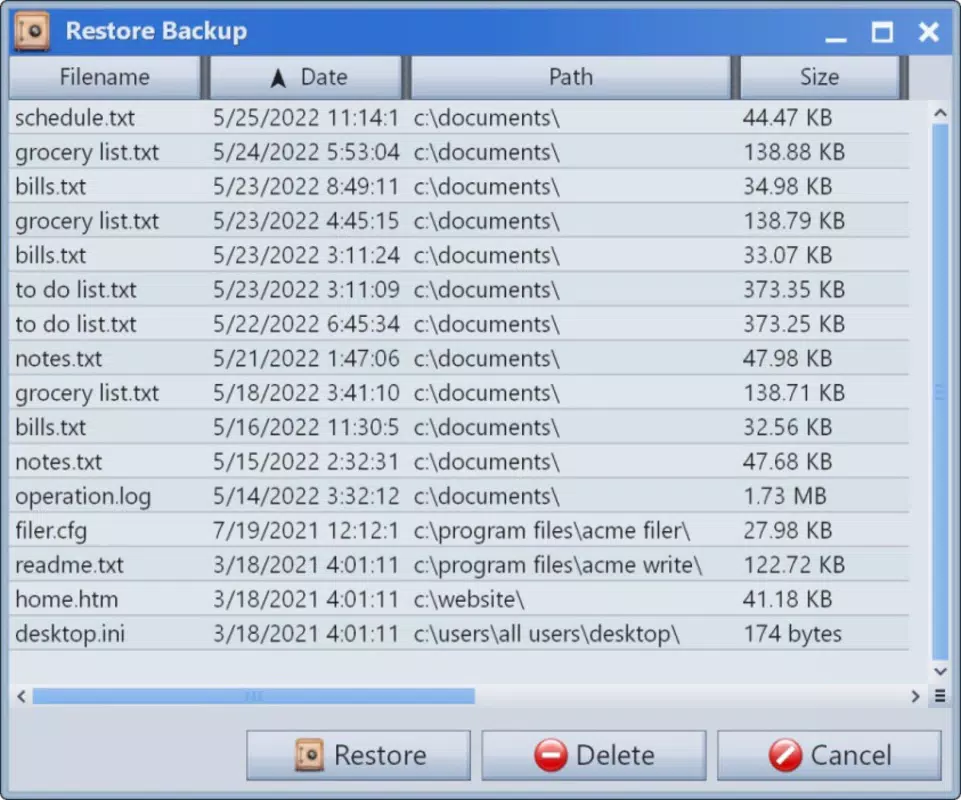961x800 pixels.
Task: Click the 41.18 KB size cell
Action: (x=788, y=599)
